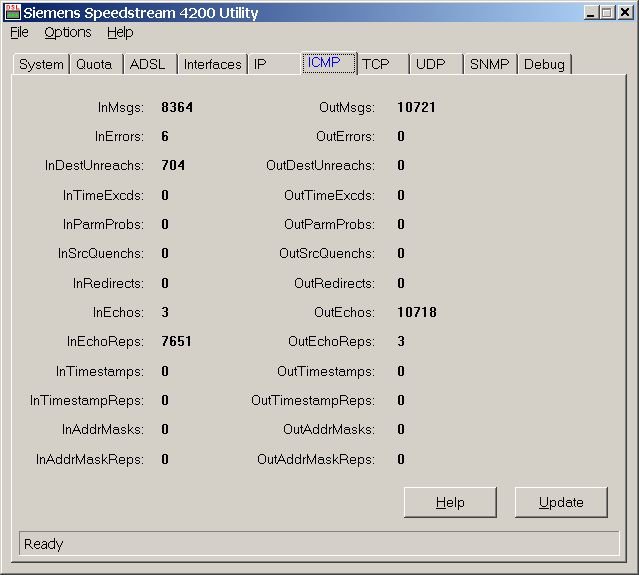
Task: Click the InTimestamps label
Action: [x=100, y=371]
